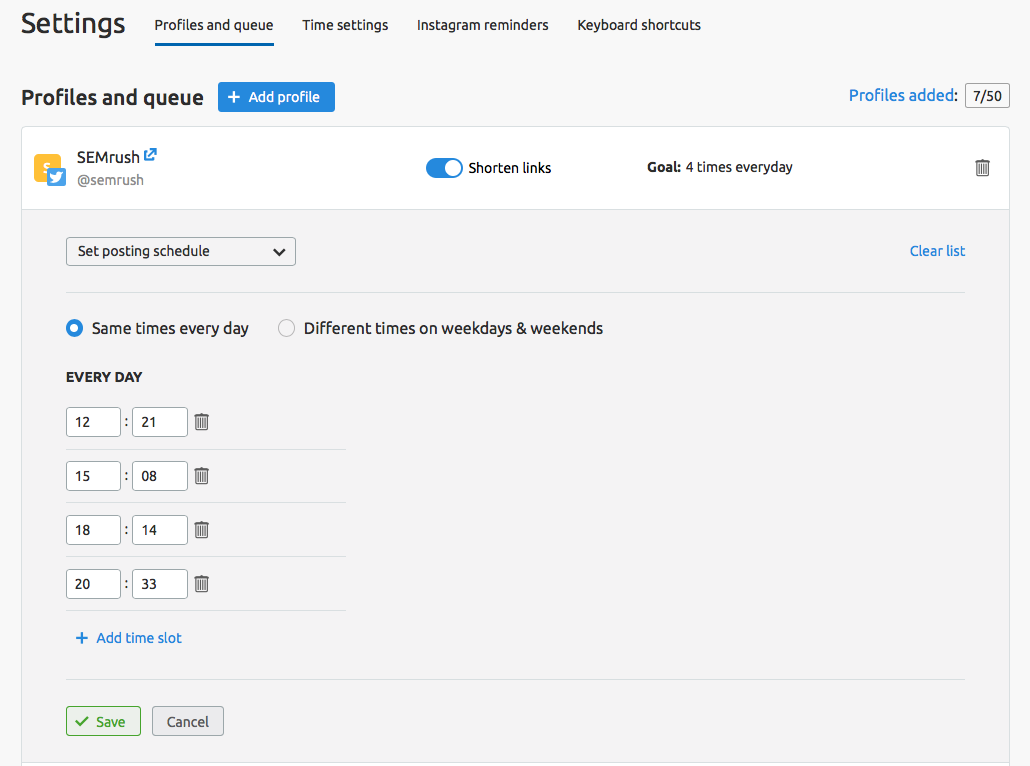Delete the 18:14 time slot
The image size is (1030, 766).
pyautogui.click(x=201, y=530)
